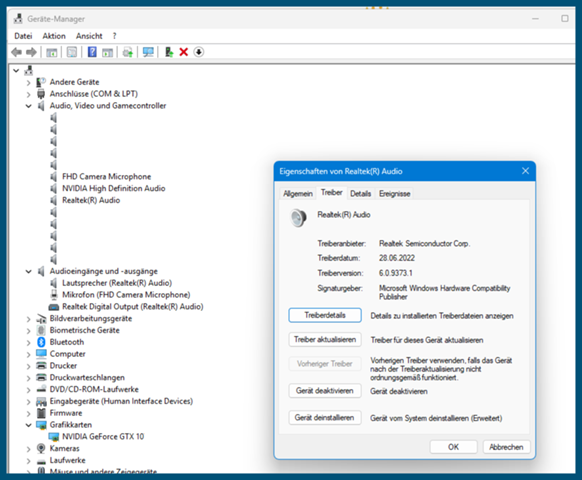
Task: Expand the Bluetooth category
Action: click(29, 343)
